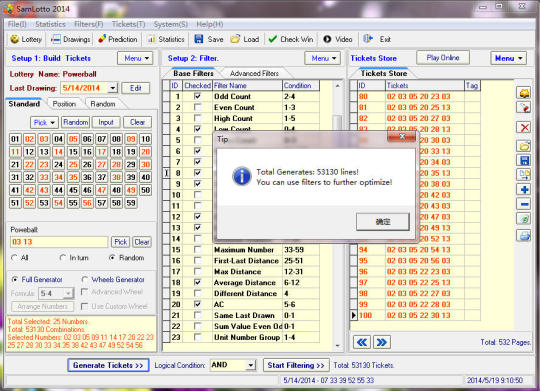
Task: Open the Pick dropdown above number grid
Action: pyautogui.click(x=44, y=122)
